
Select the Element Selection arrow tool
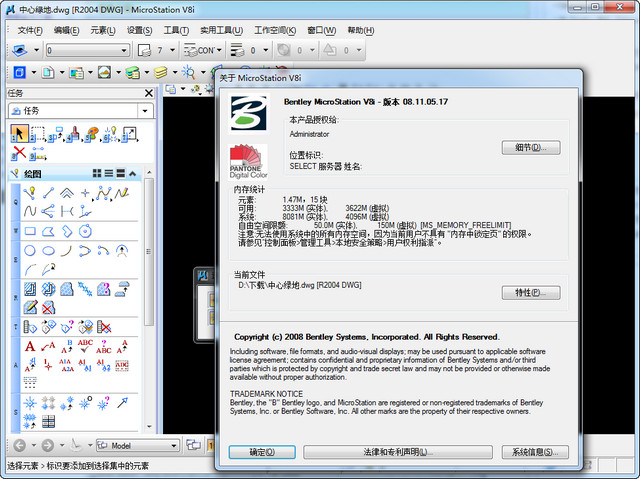[19, 133]
